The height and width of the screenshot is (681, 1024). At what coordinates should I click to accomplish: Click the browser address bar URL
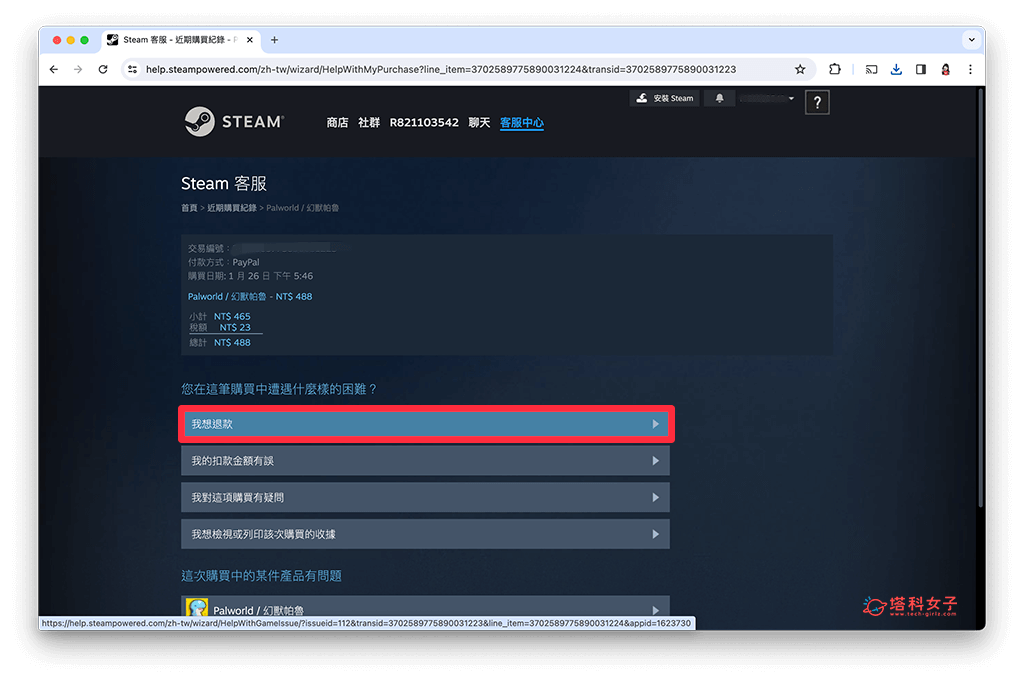[441, 69]
